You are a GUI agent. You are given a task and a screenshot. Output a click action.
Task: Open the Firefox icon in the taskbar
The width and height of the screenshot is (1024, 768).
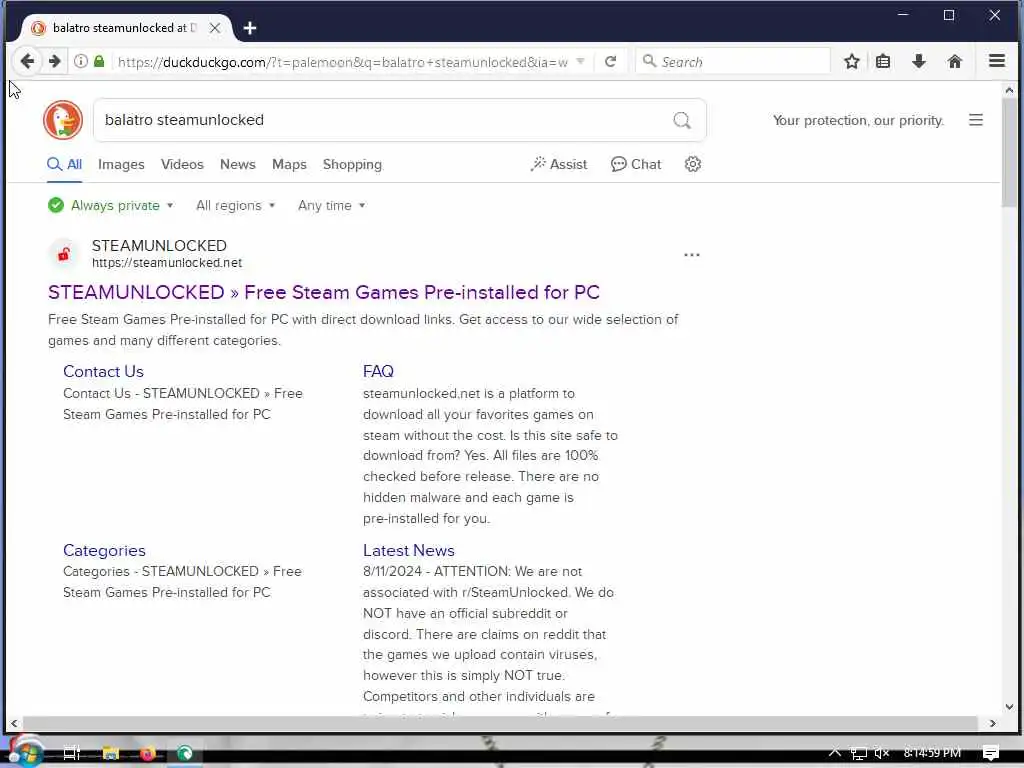[x=148, y=753]
